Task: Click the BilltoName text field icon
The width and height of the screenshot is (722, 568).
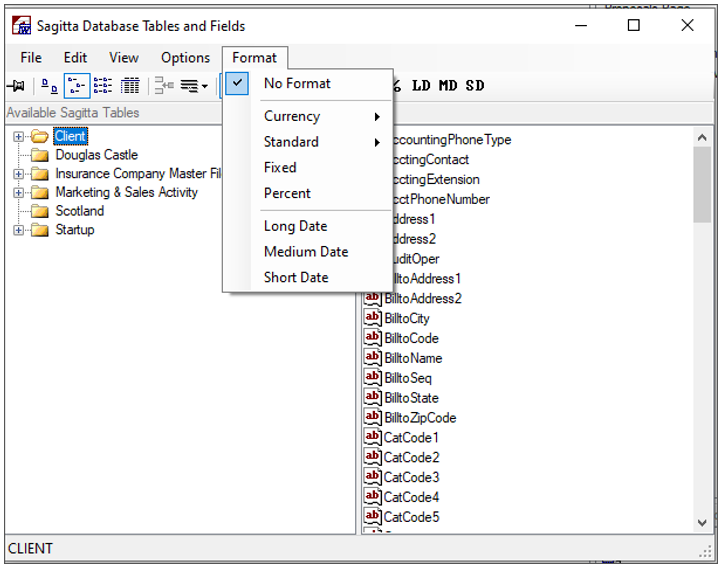Action: (372, 357)
